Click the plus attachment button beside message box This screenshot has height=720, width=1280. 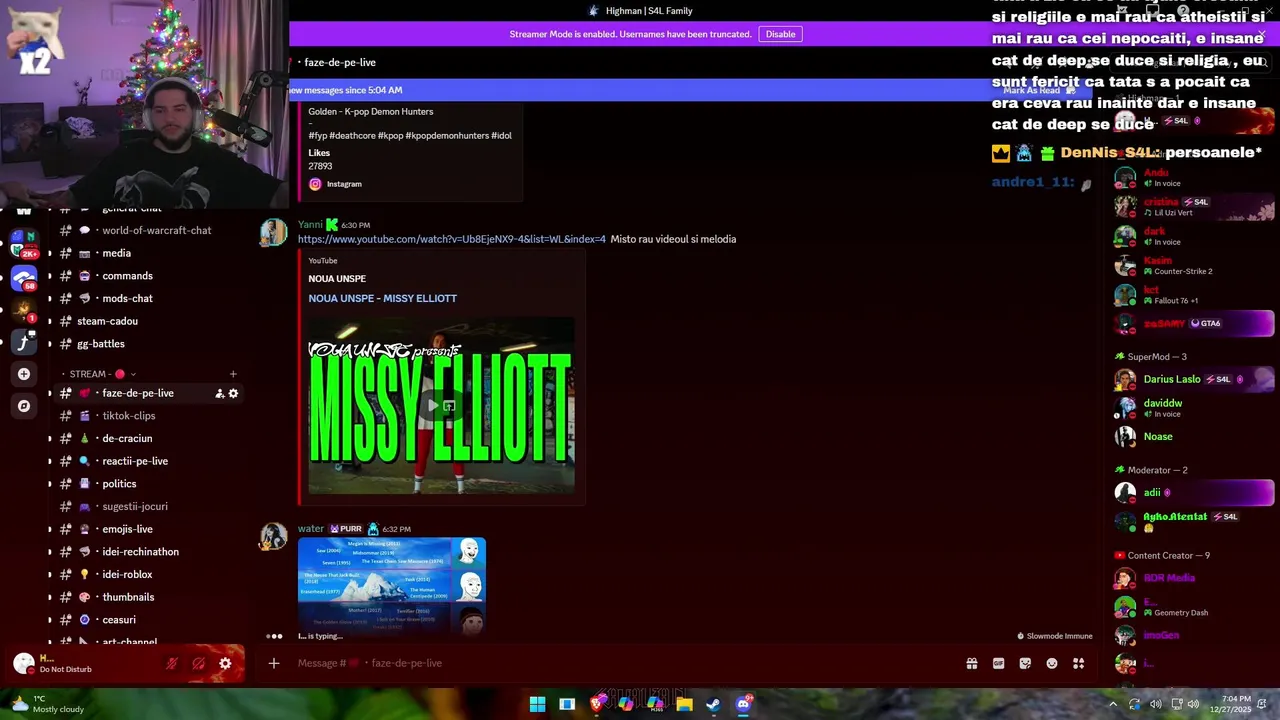[273, 663]
